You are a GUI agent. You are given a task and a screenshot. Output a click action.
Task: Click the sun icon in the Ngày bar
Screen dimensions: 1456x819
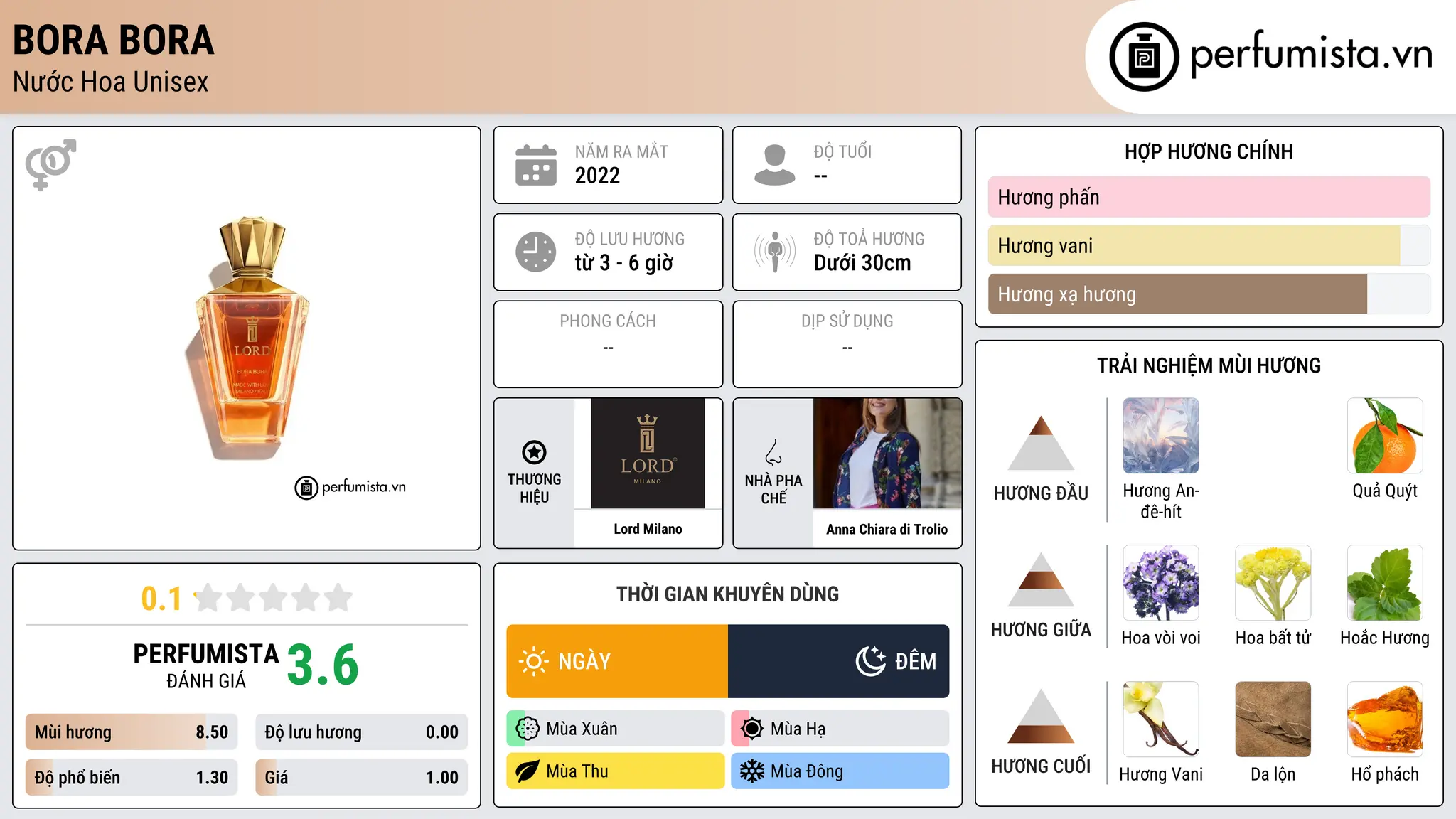coord(533,661)
